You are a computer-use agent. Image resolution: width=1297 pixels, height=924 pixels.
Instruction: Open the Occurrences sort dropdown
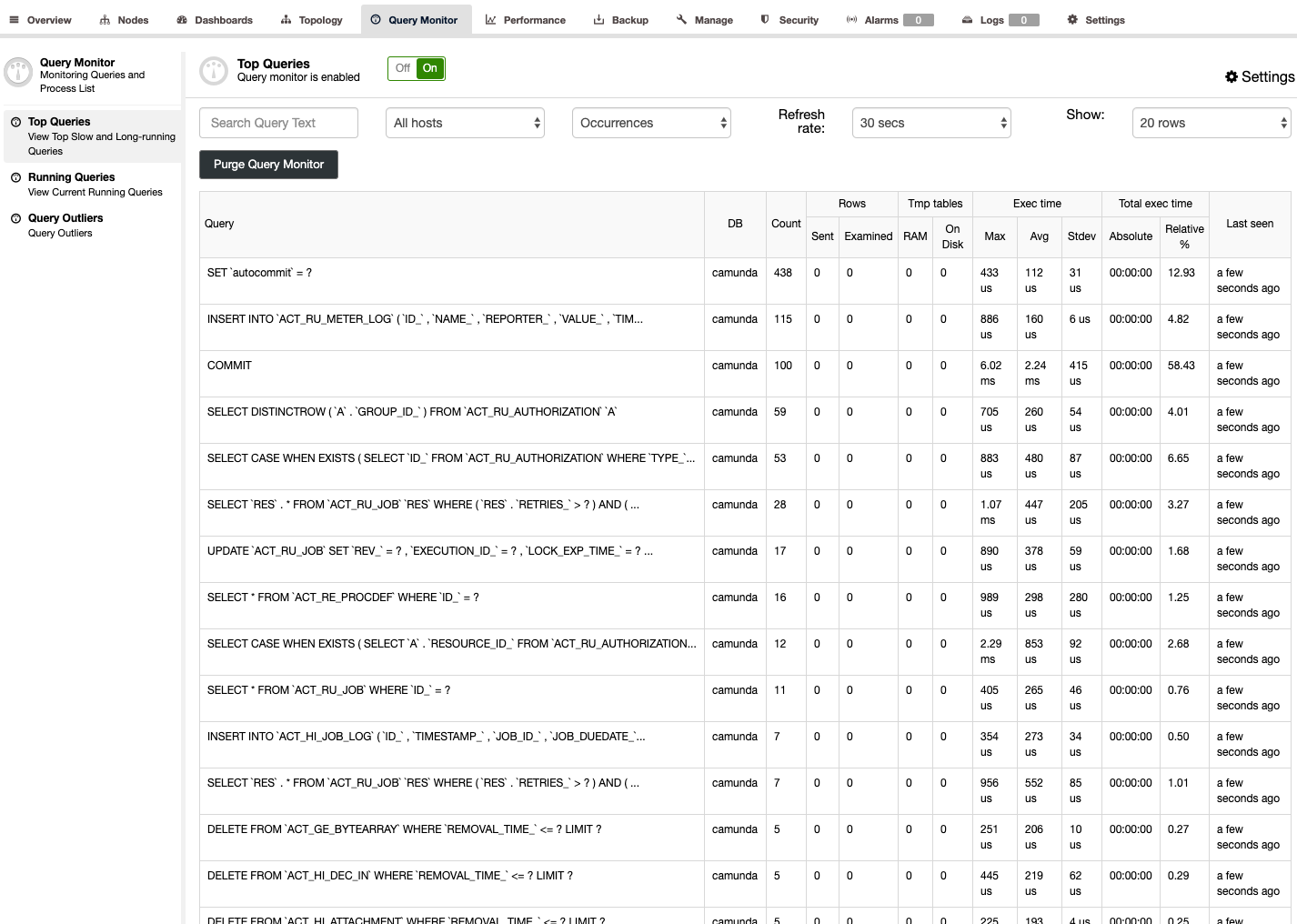click(x=651, y=123)
